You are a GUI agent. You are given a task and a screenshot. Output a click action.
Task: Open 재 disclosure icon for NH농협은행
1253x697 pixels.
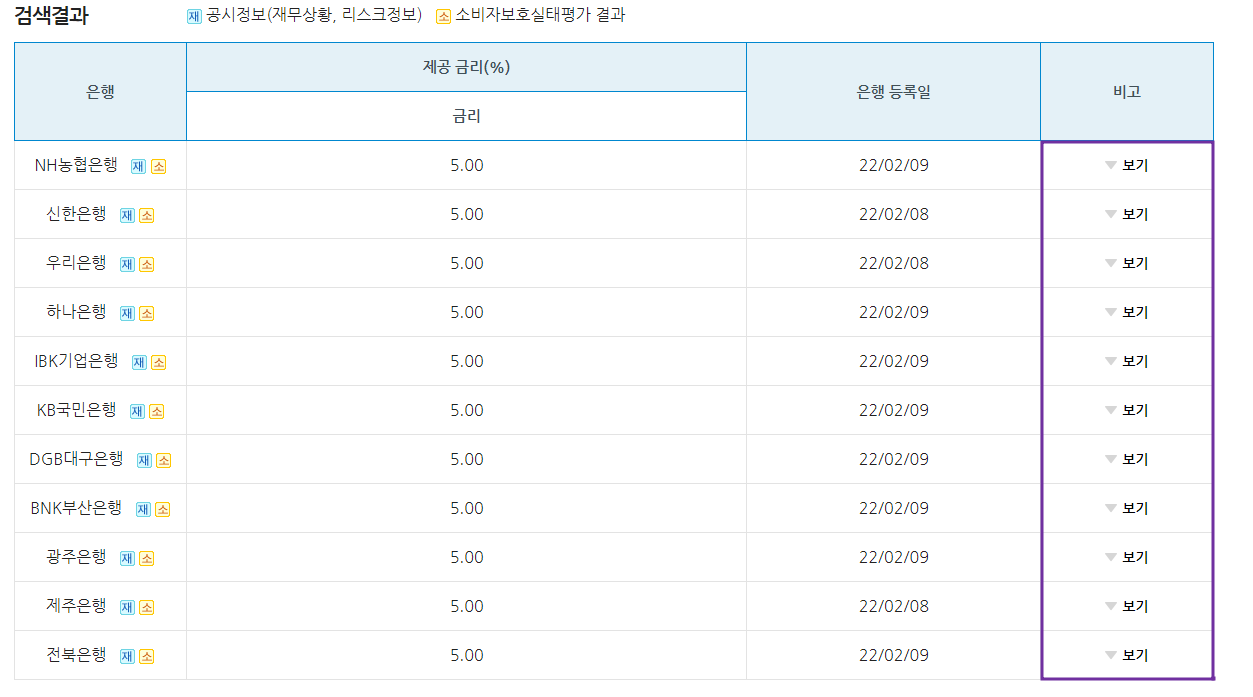(x=138, y=166)
